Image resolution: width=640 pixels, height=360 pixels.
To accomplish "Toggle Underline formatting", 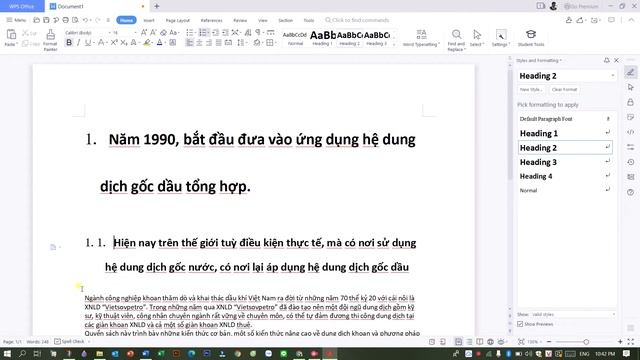I will pos(87,42).
